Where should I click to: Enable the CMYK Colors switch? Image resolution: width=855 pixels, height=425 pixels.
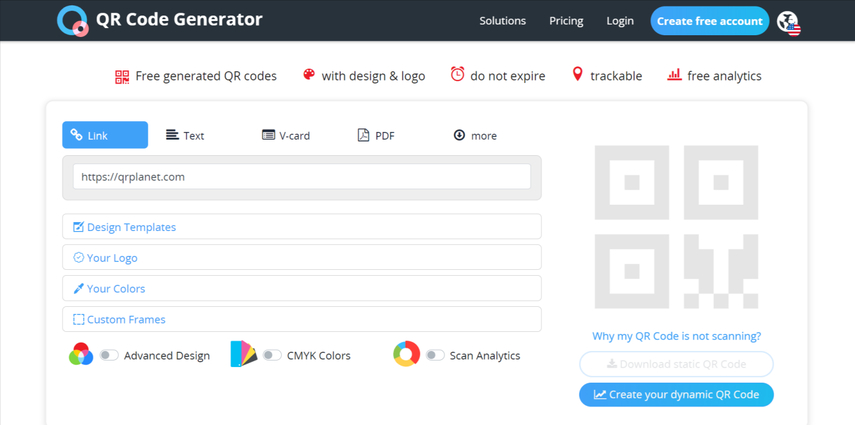[272, 355]
